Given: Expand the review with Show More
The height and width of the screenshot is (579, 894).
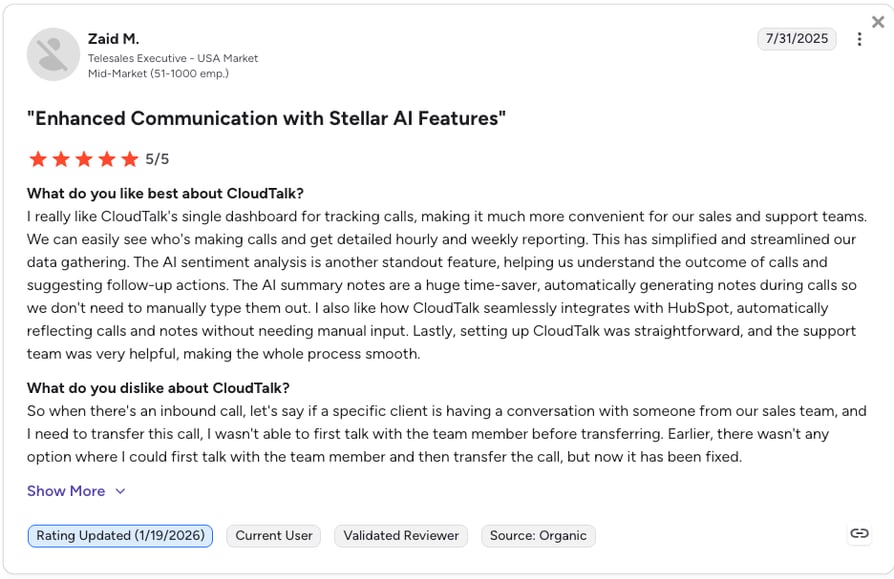Looking at the screenshot, I should coord(66,491).
